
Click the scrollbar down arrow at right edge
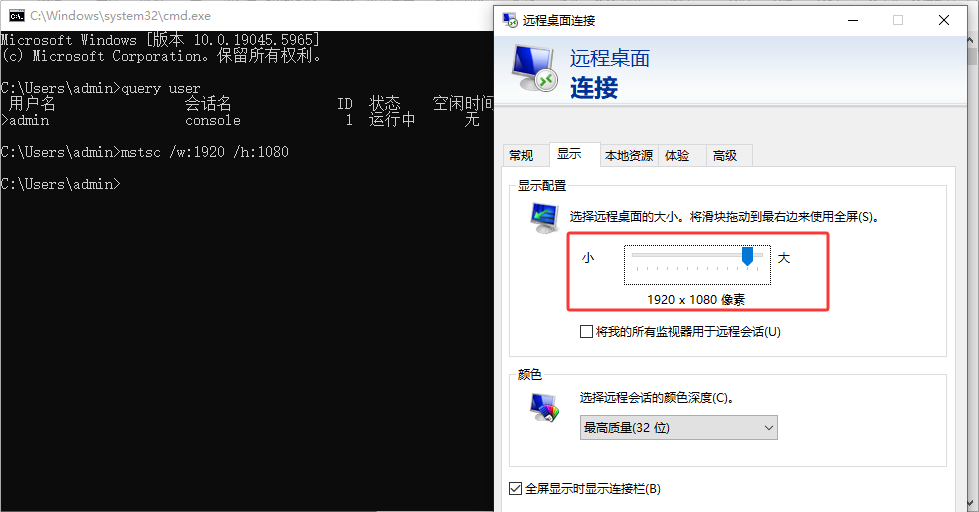(972, 503)
